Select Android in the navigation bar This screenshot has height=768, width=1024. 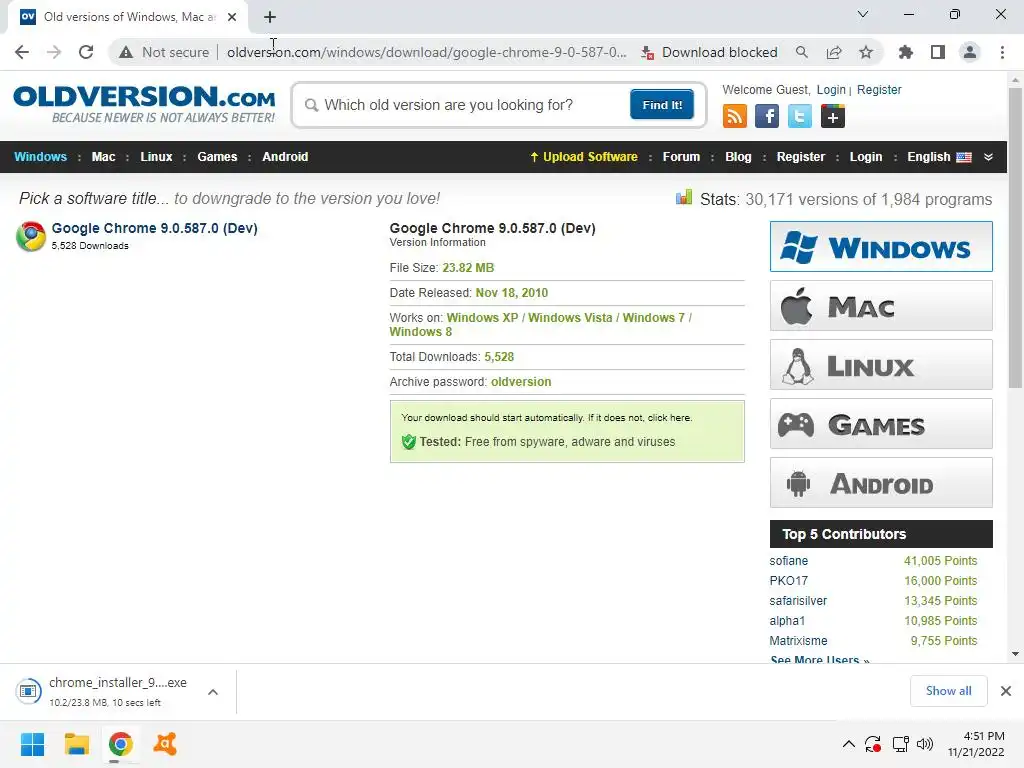coord(285,157)
